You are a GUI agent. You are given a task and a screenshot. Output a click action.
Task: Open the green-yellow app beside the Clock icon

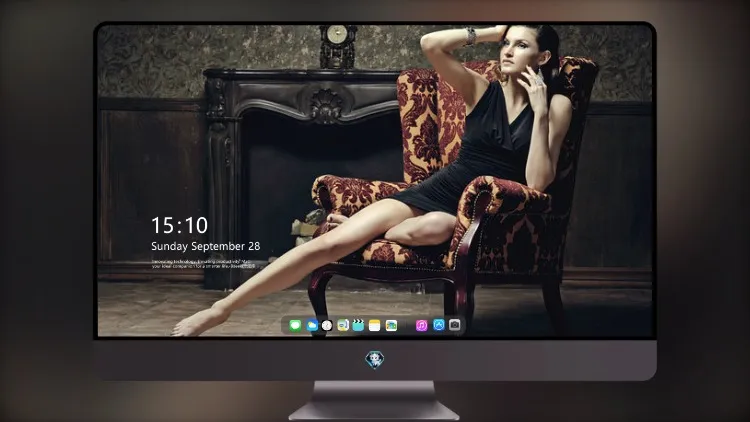[343, 325]
